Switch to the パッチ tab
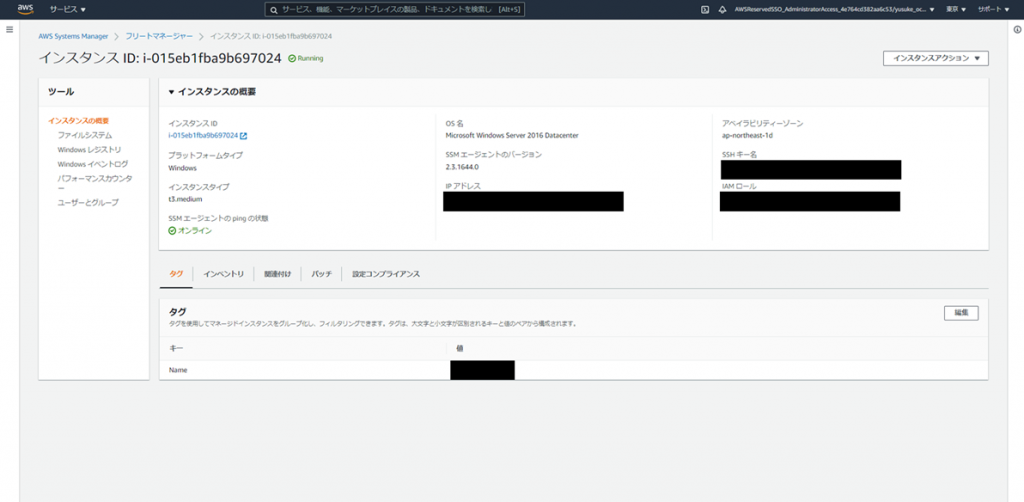1024x502 pixels. click(321, 274)
